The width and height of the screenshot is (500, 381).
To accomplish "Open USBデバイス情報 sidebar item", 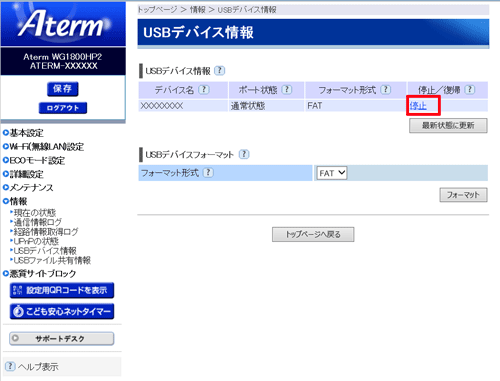I will coord(45,251).
